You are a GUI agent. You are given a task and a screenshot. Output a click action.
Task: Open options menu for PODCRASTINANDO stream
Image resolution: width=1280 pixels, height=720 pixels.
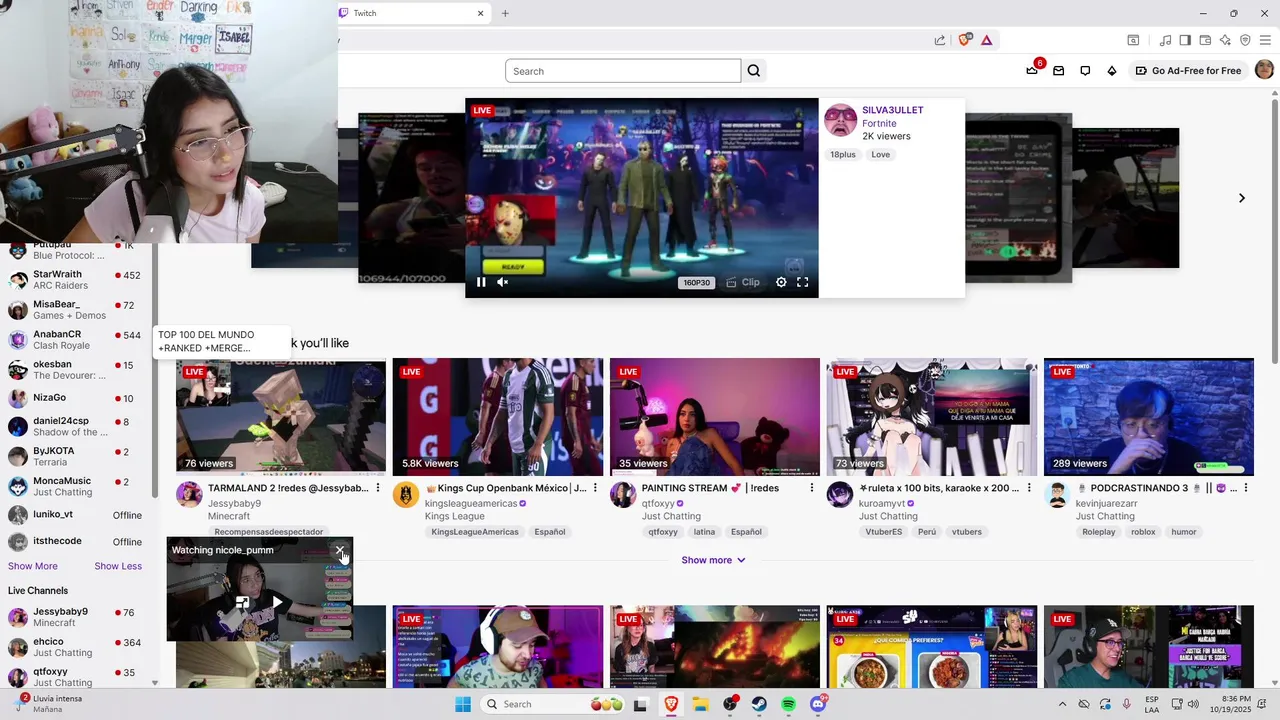coord(1245,488)
